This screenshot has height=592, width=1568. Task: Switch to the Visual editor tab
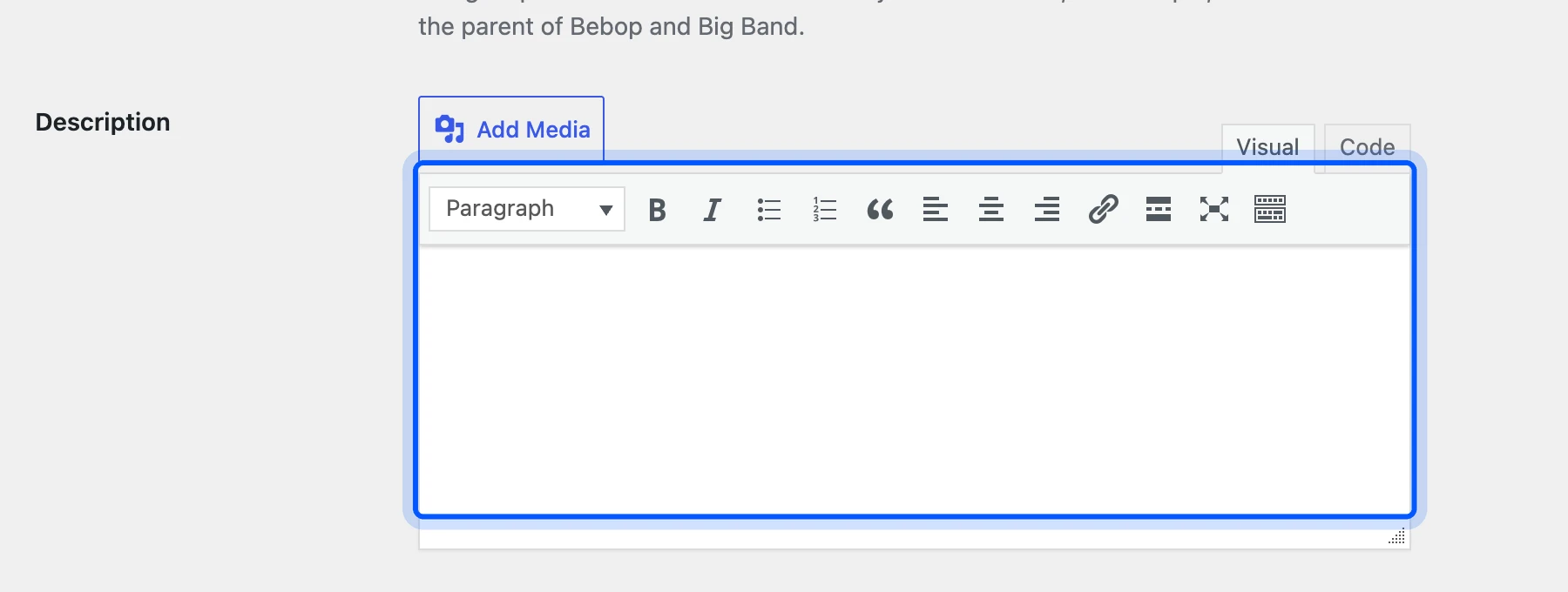coord(1267,147)
